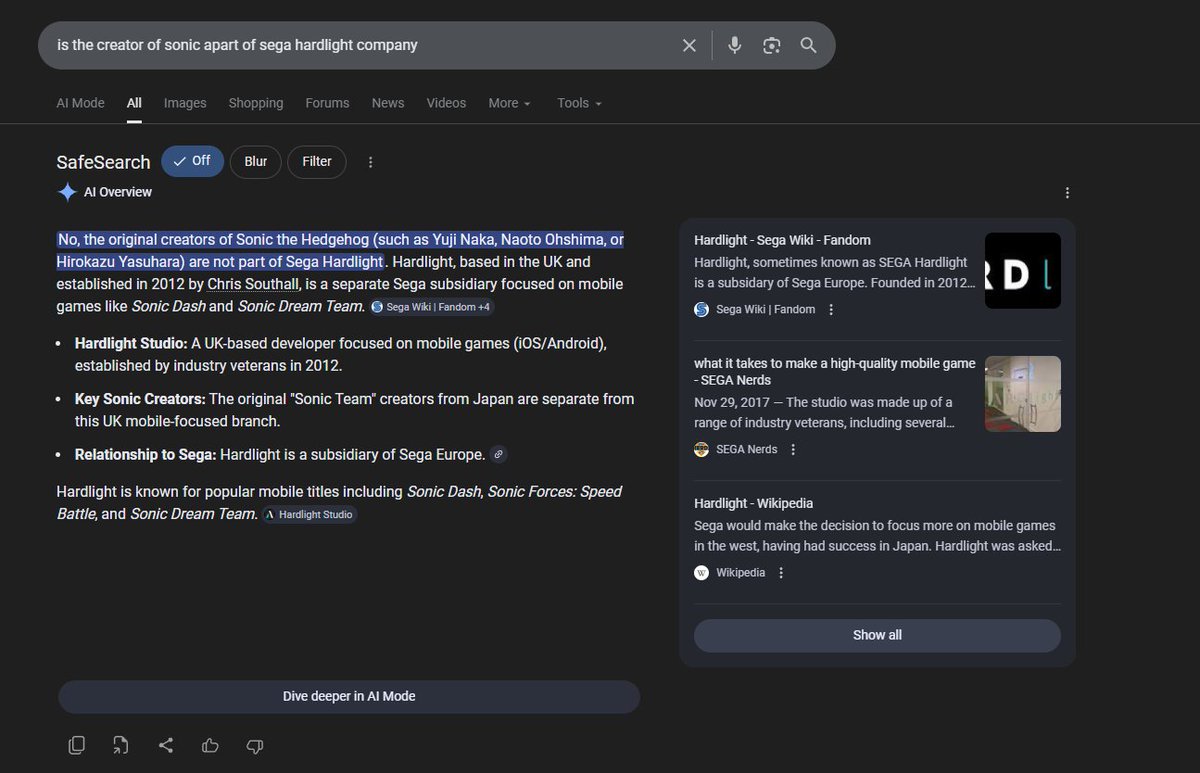Image resolution: width=1200 pixels, height=773 pixels.
Task: Share the AI Overview
Action: point(166,745)
